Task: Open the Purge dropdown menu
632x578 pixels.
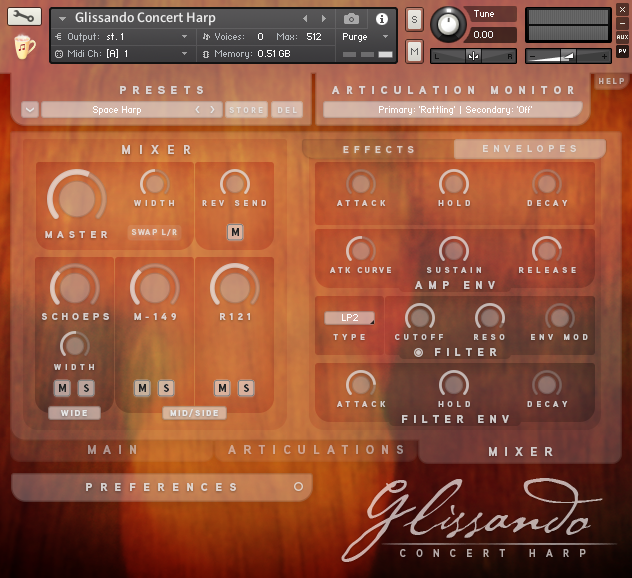Action: pyautogui.click(x=385, y=37)
